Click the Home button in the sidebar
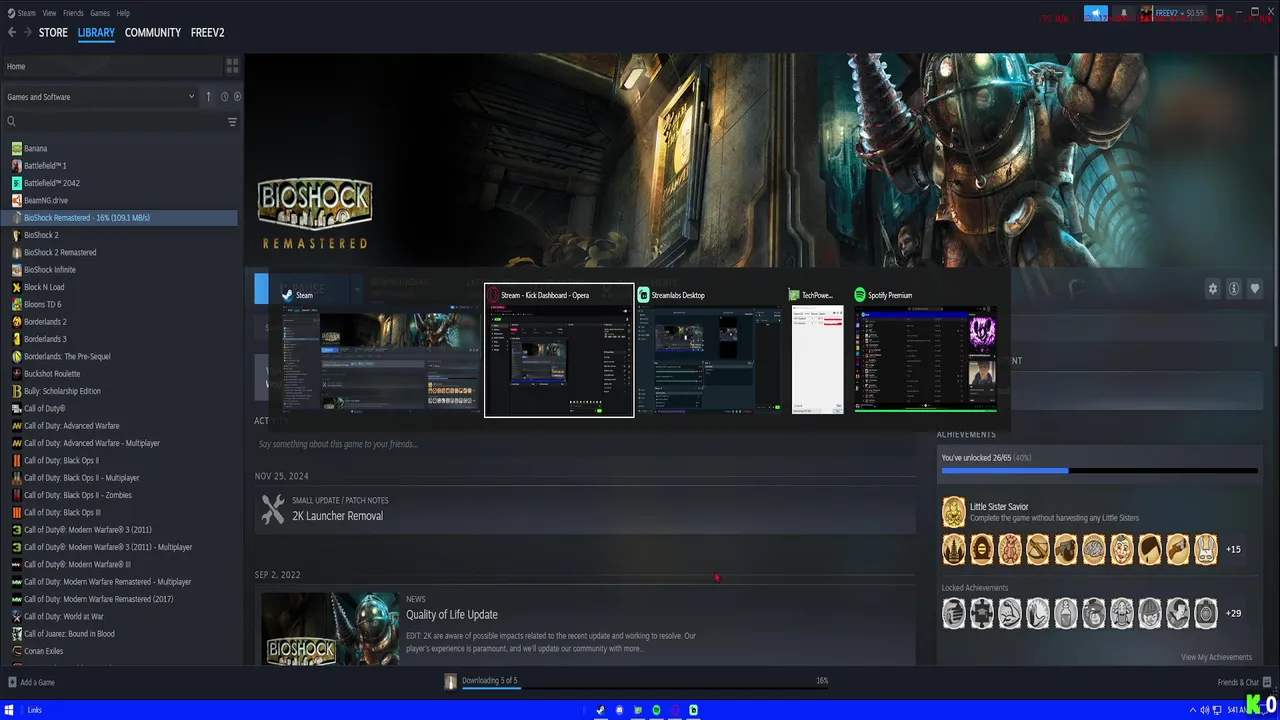1280x720 pixels. [x=112, y=66]
